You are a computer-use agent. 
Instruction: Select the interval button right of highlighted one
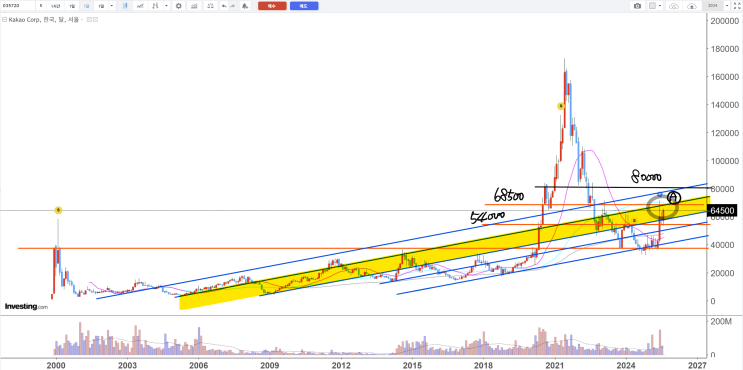tap(101, 6)
